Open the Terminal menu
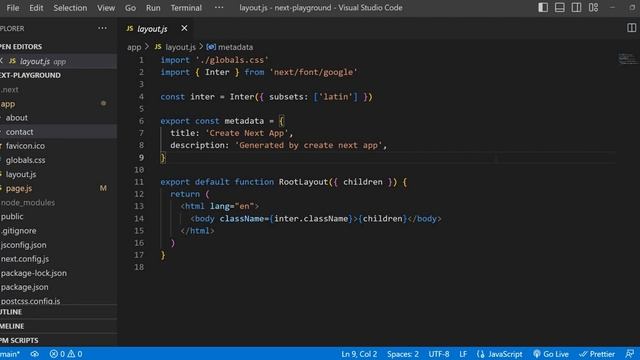The height and width of the screenshot is (360, 640). 186,8
